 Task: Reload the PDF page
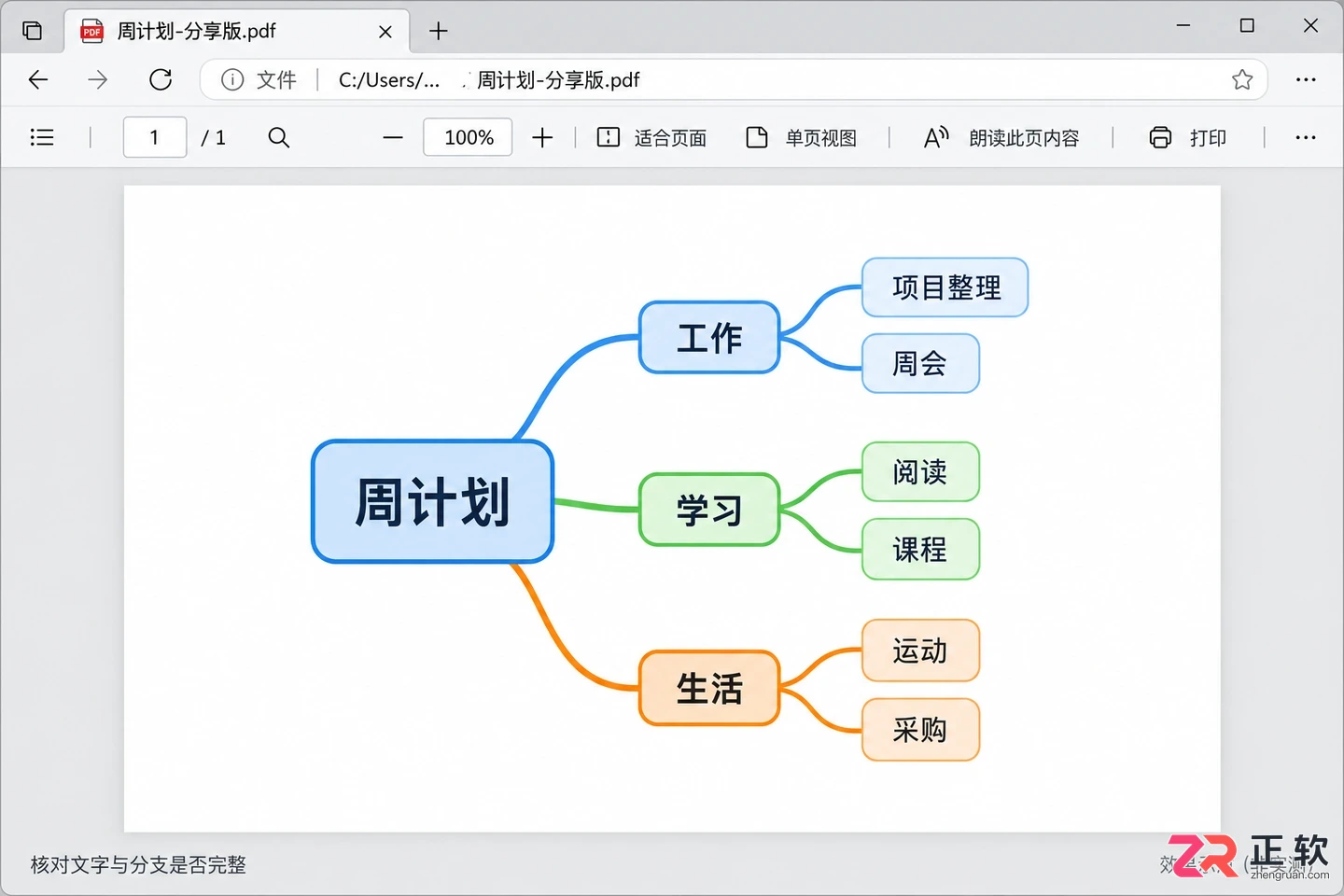[x=161, y=80]
